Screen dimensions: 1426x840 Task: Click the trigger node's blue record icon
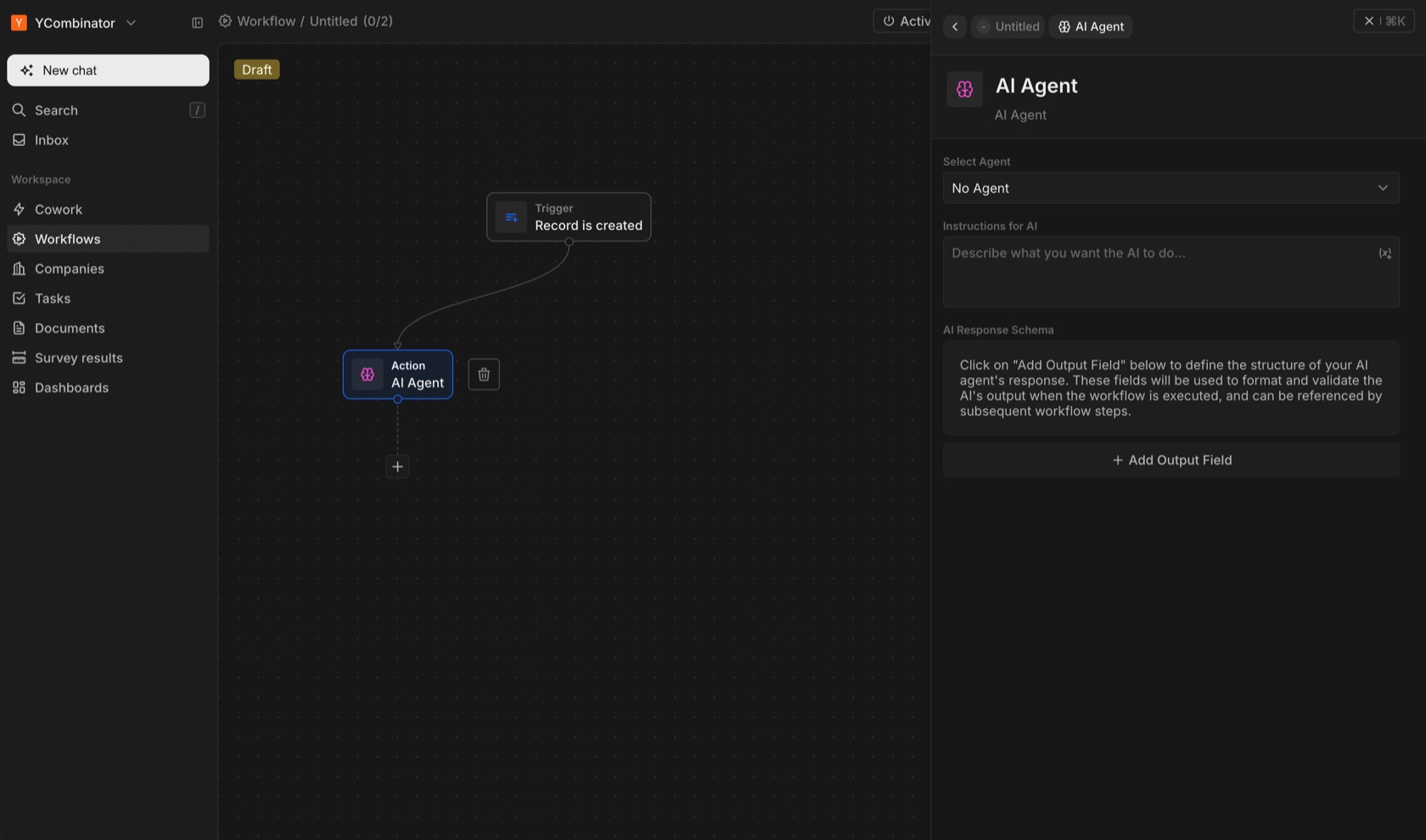(x=511, y=217)
